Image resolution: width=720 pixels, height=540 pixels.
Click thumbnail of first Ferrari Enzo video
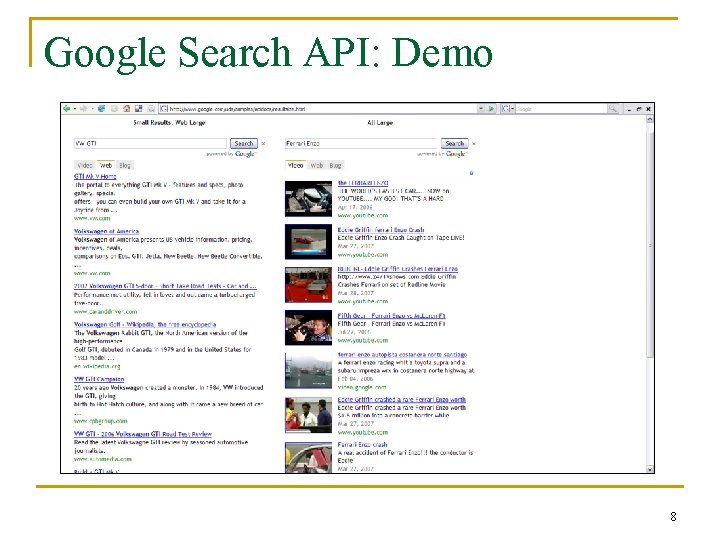(308, 199)
